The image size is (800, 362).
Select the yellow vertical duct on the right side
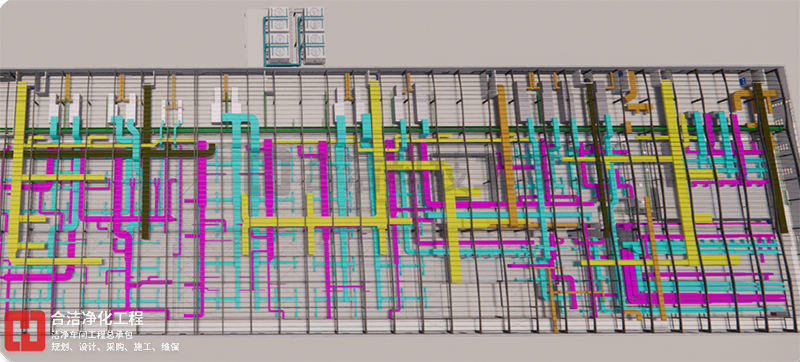coord(680,172)
